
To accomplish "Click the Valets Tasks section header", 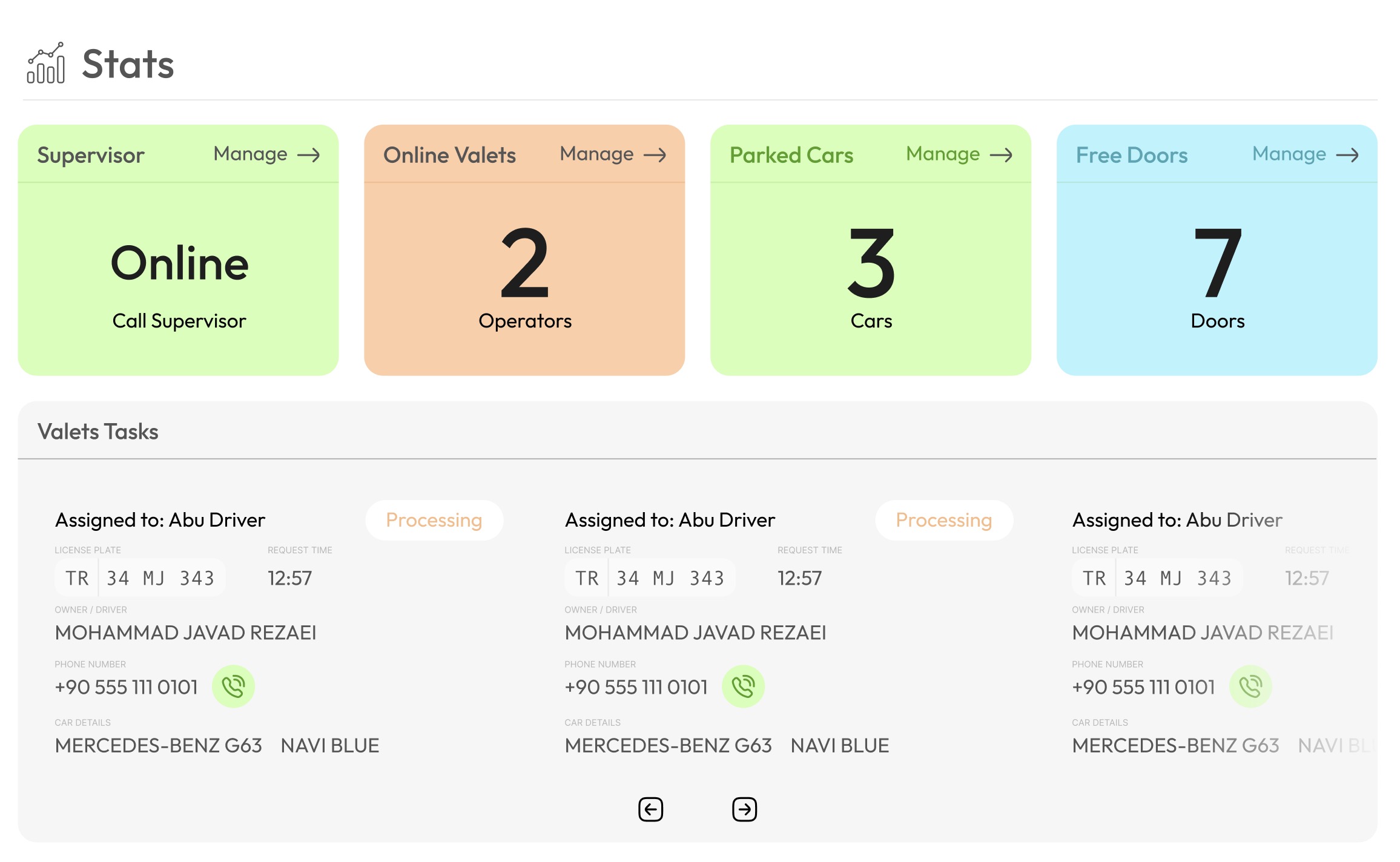I will (98, 432).
